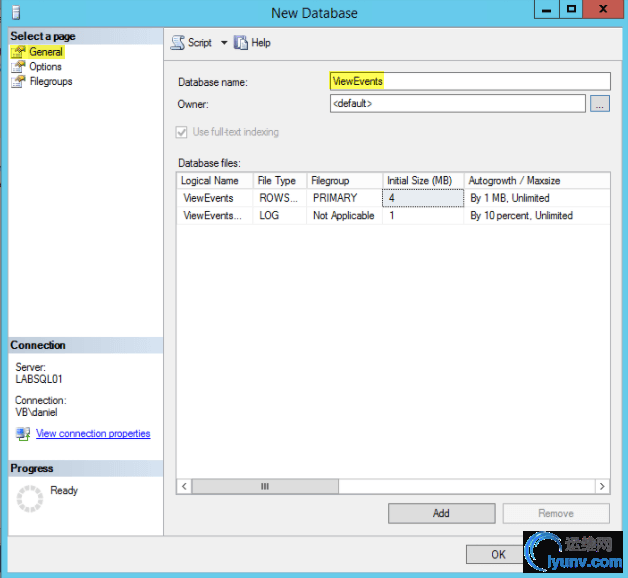Close the New Database dialog
Screen dimensions: 628x578
pos(603,10)
